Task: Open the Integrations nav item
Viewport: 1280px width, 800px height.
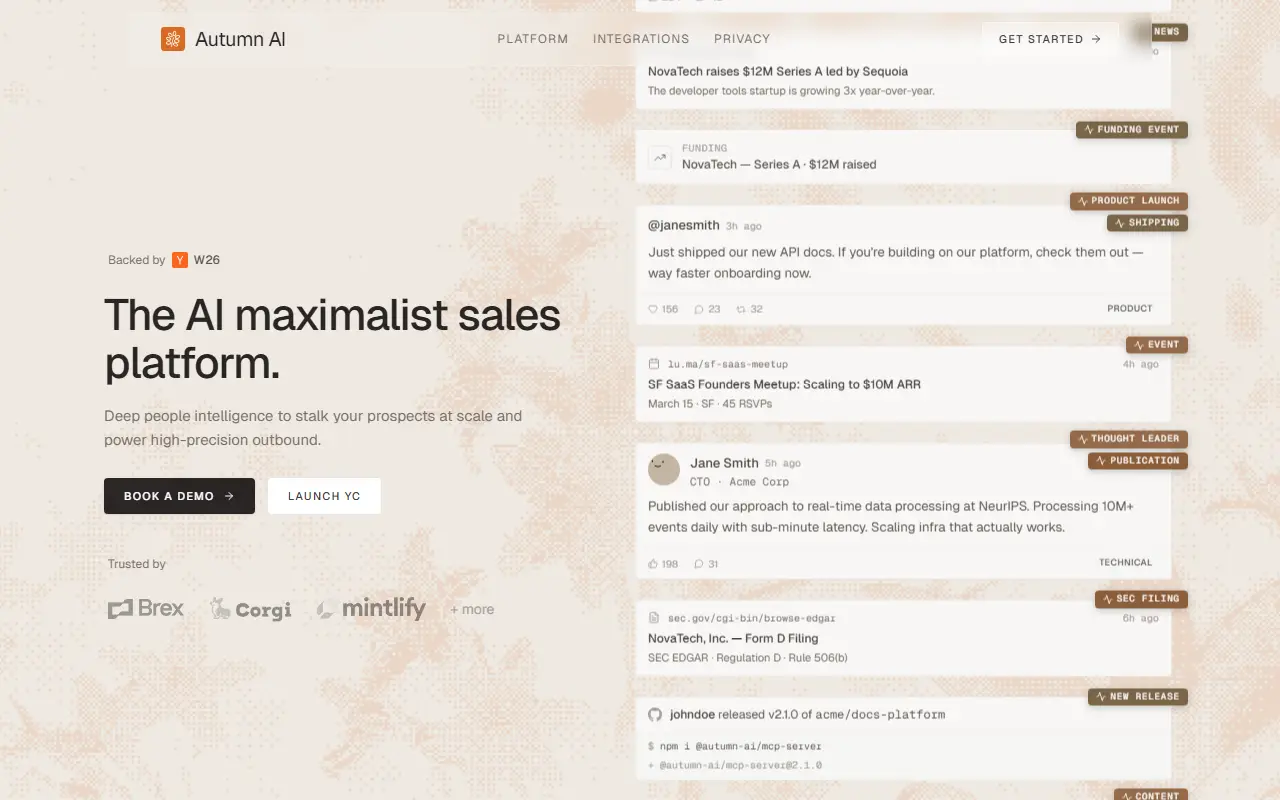Action: pos(641,39)
